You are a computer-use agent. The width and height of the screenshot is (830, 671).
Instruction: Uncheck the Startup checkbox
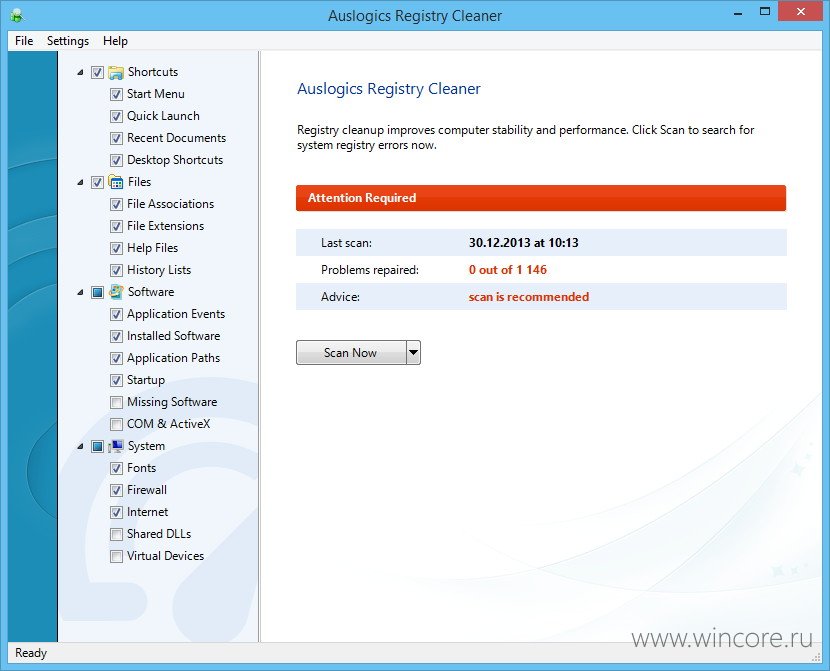click(x=116, y=380)
